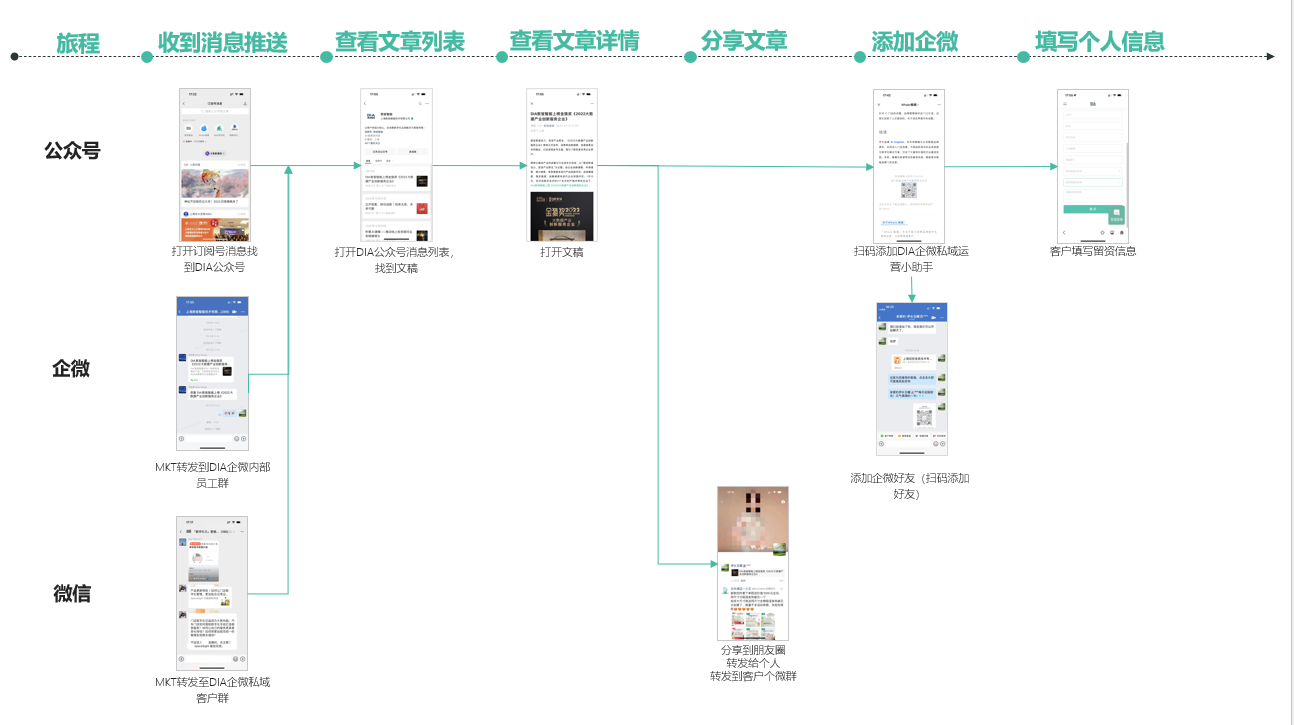Click the caption 打开DIA公众号消息列表,找到文稿

coord(394,260)
